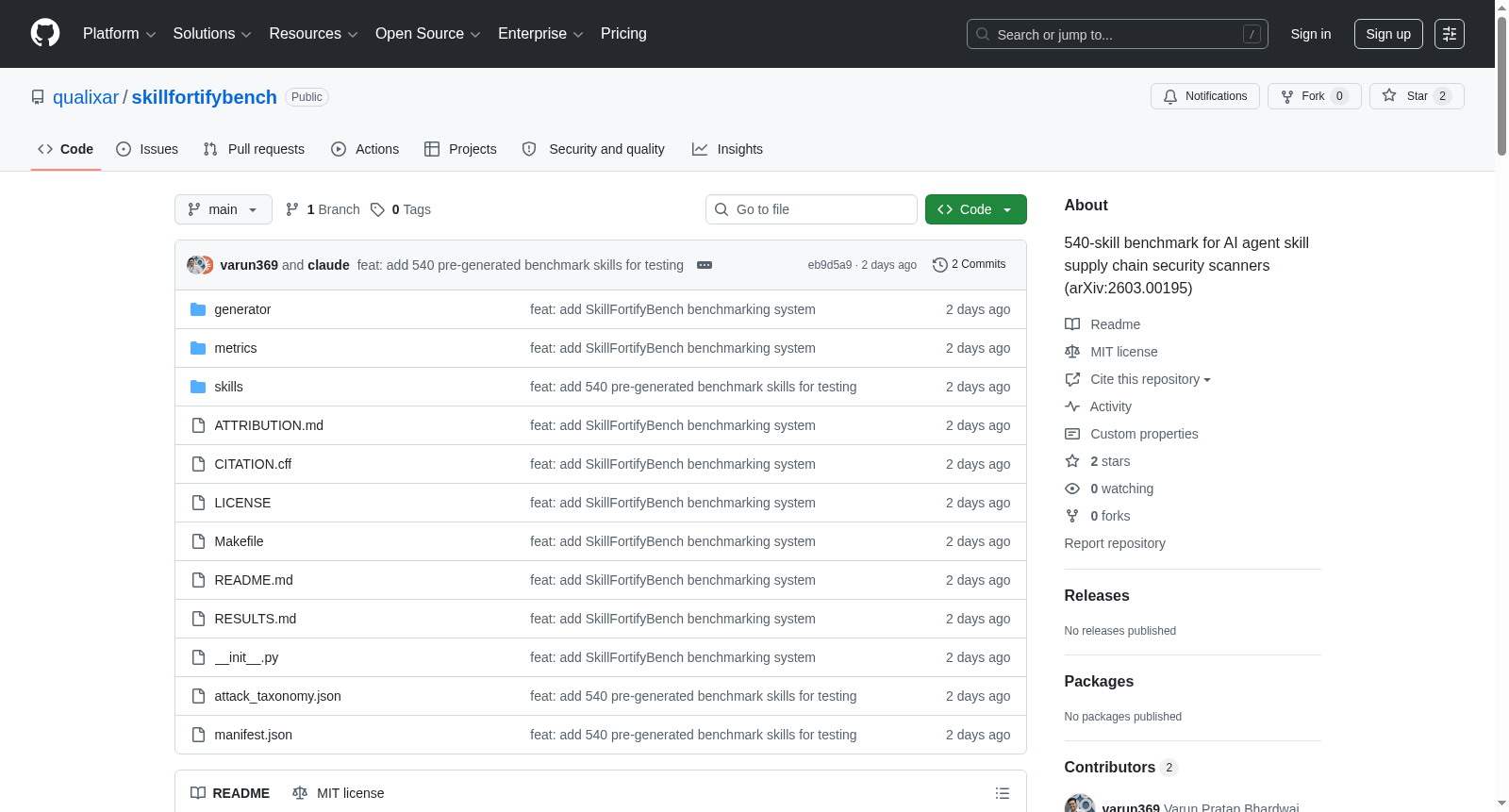
Task: Expand the commit message ellipsis
Action: point(705,265)
